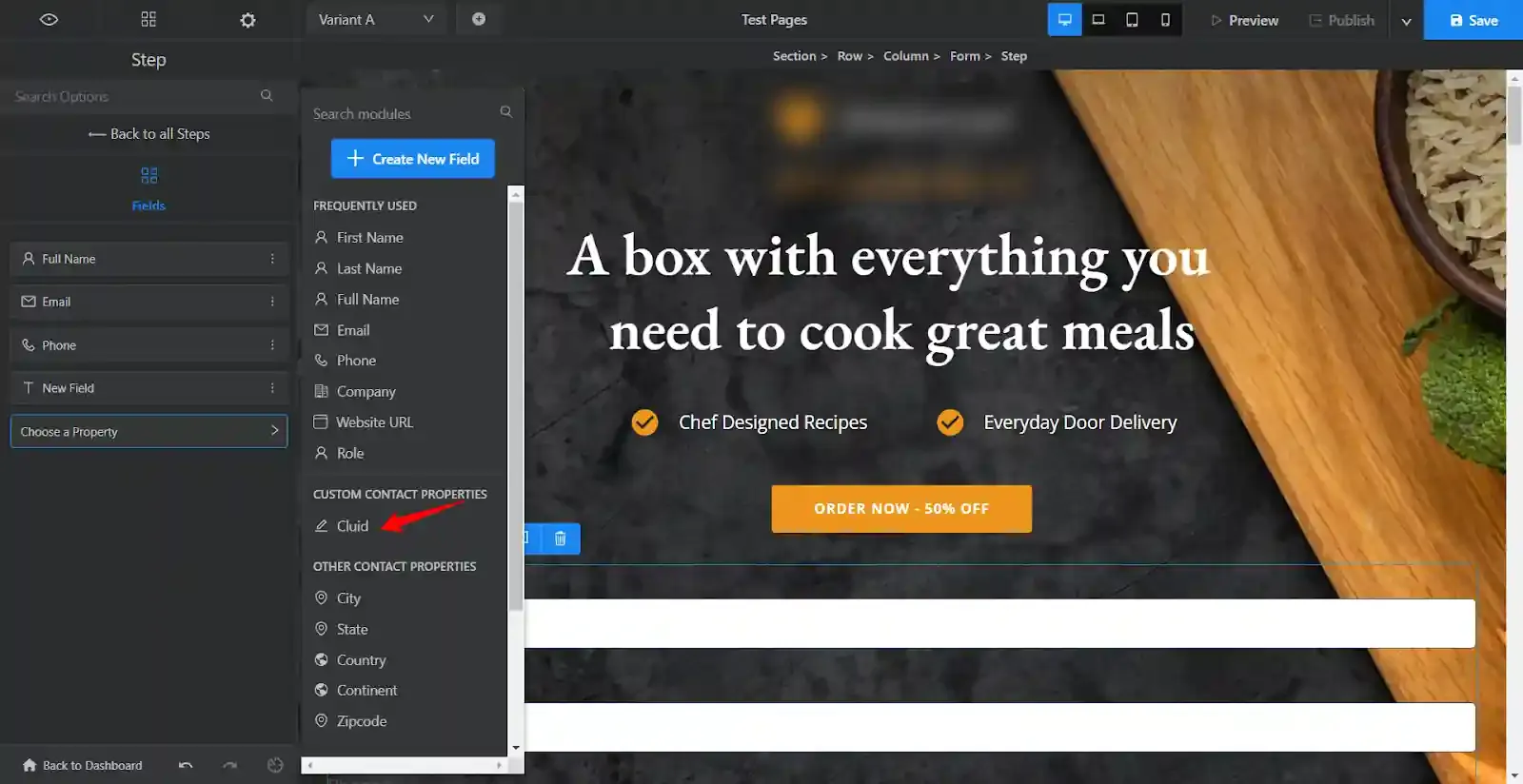
Task: Go back to all Steps
Action: (148, 134)
